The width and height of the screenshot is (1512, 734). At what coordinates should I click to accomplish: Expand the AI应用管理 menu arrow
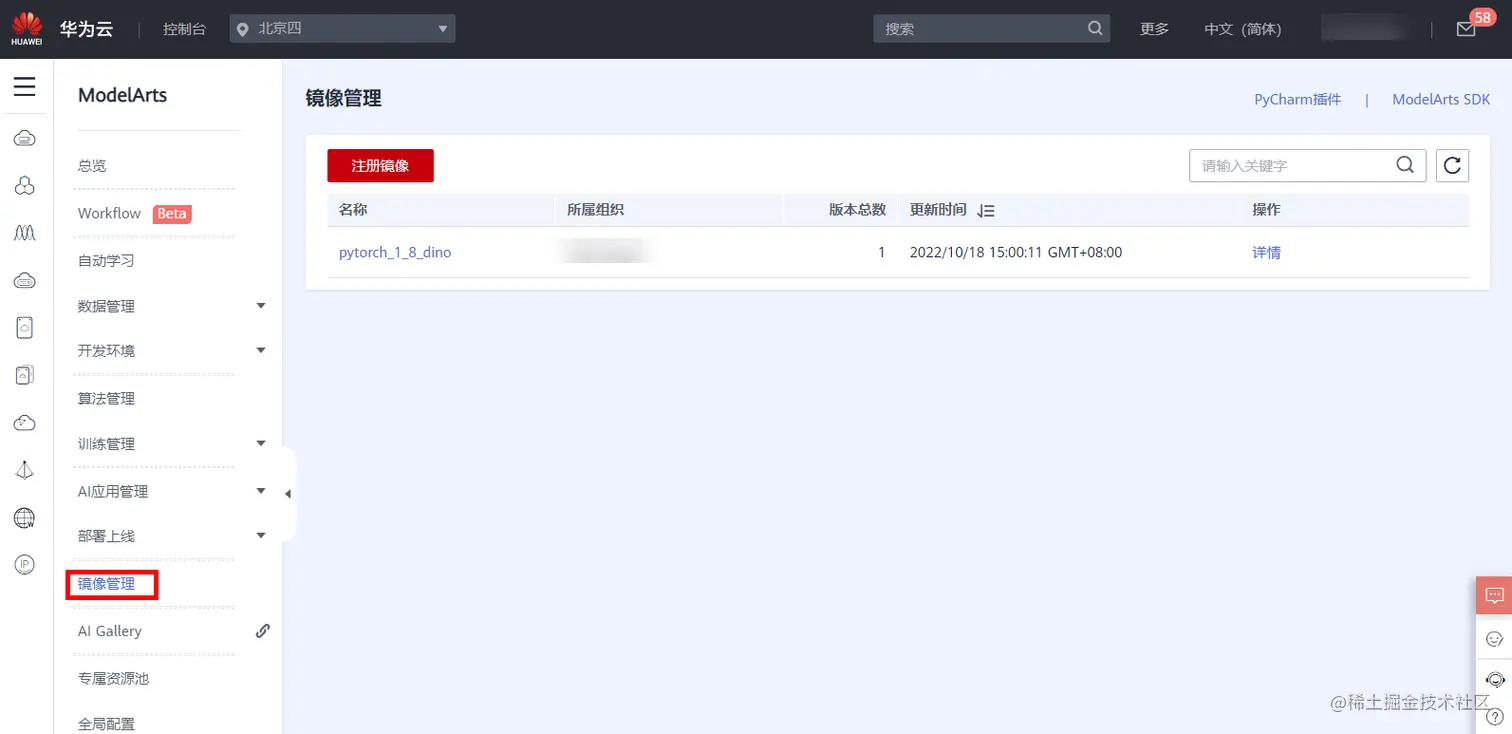[261, 490]
